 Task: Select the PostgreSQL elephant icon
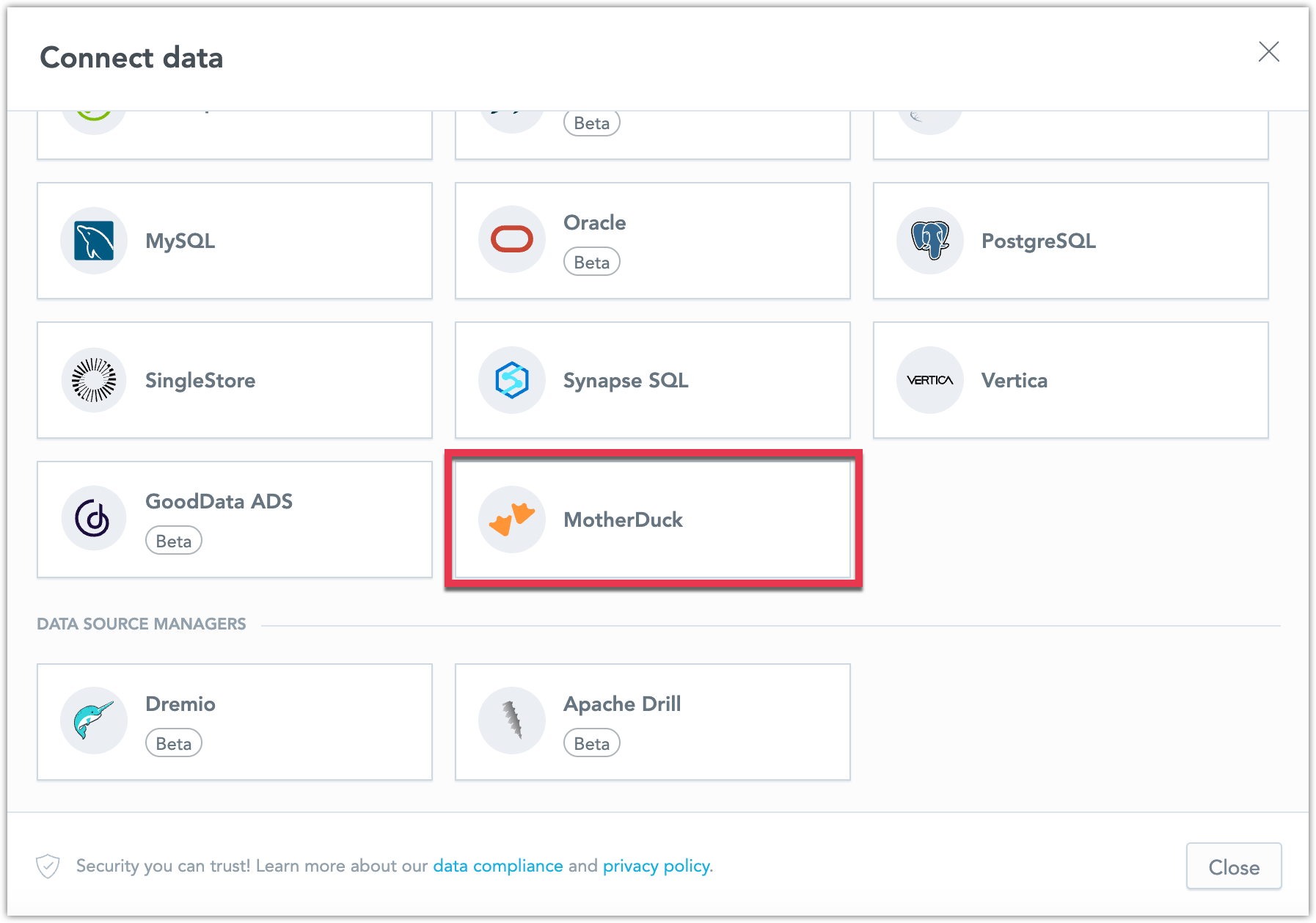pos(929,240)
